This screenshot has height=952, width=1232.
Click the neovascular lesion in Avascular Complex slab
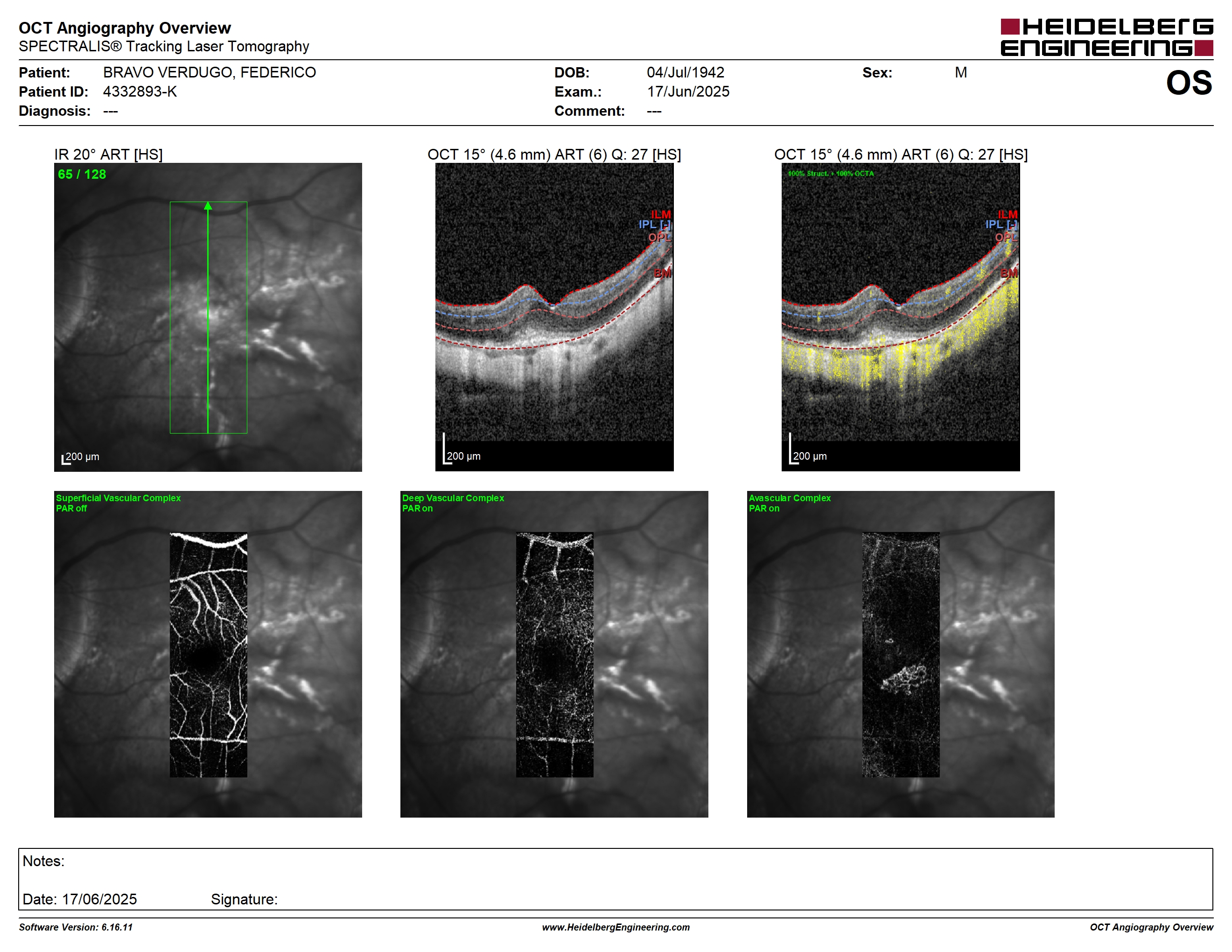coord(904,680)
